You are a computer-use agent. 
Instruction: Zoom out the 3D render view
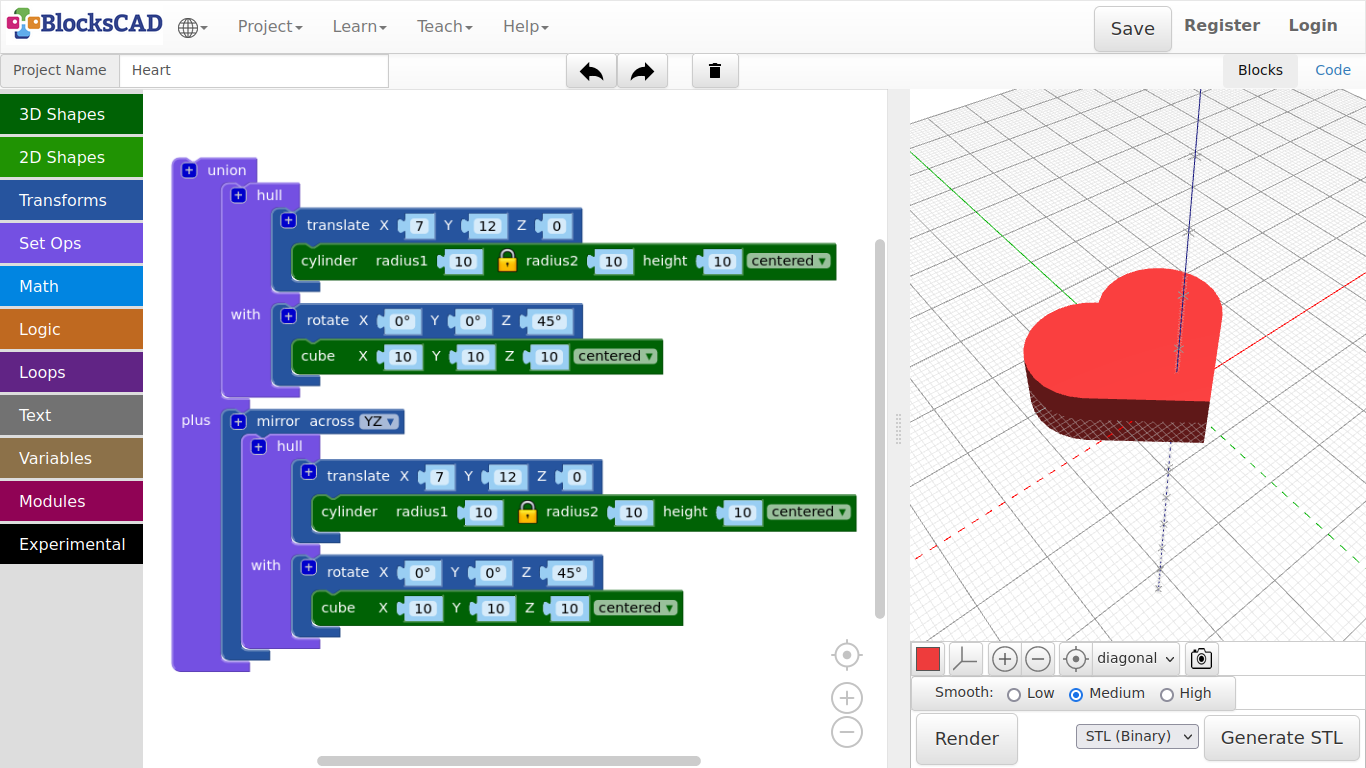[x=1038, y=659]
